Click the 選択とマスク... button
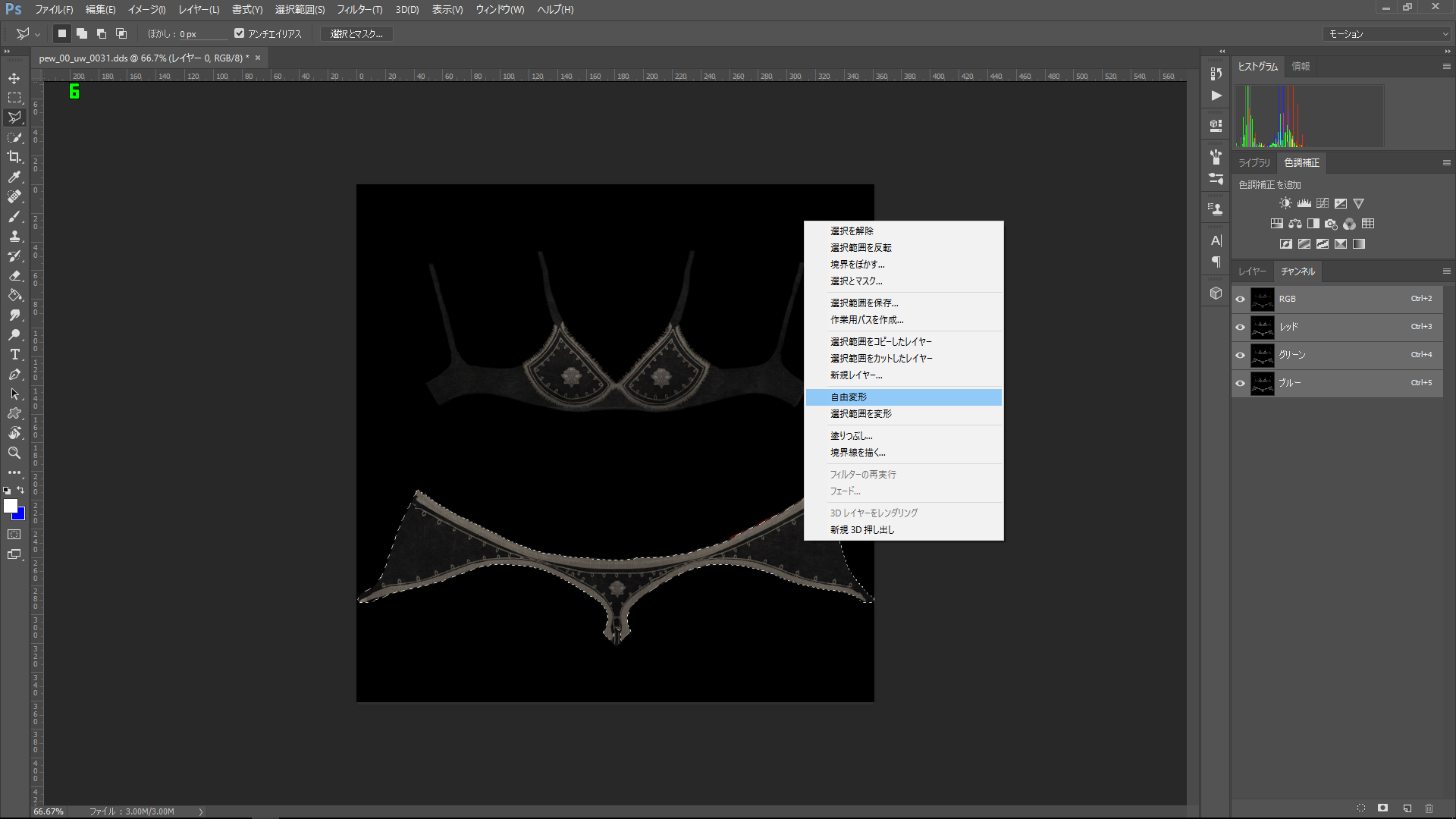1456x819 pixels. (356, 34)
